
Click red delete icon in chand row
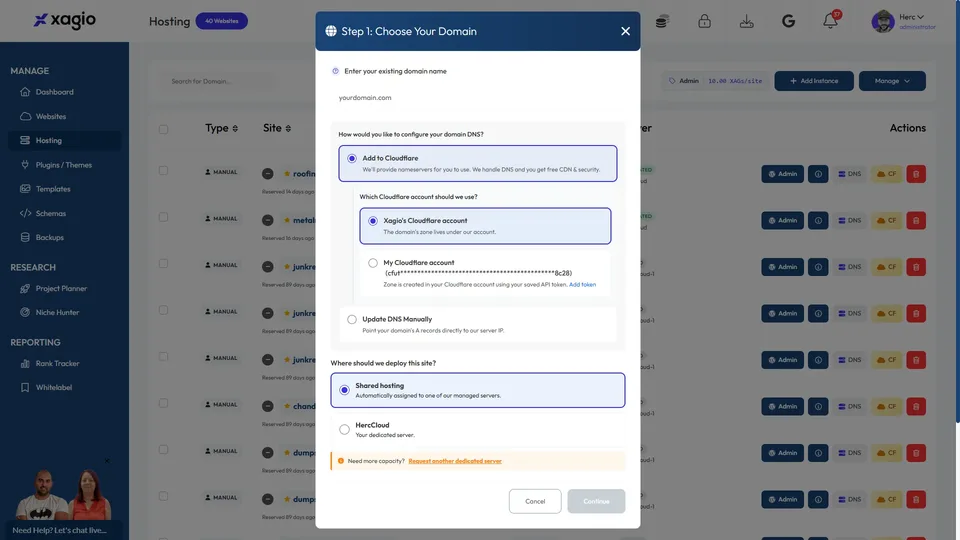[x=916, y=407]
